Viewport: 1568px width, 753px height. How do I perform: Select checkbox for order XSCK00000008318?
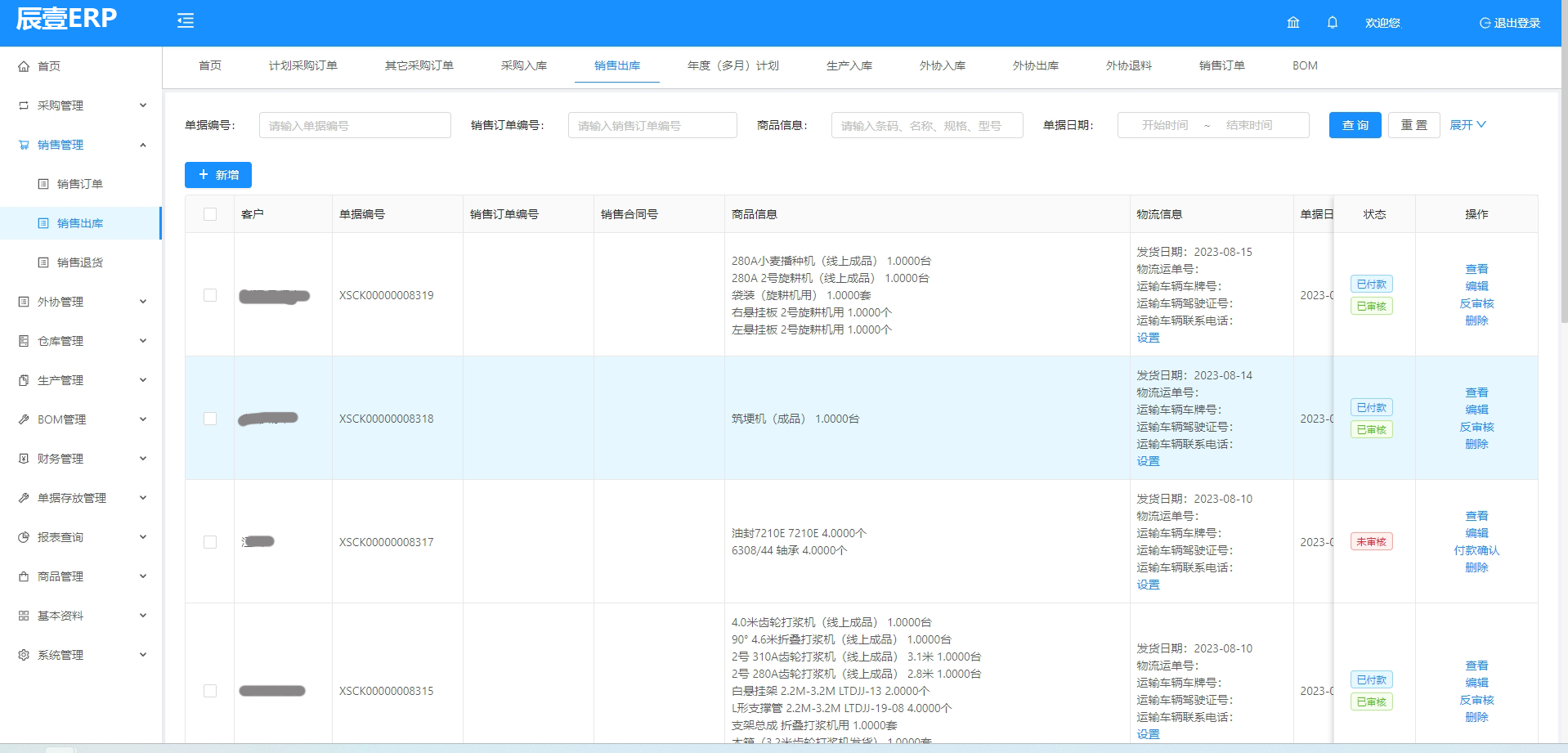click(210, 419)
